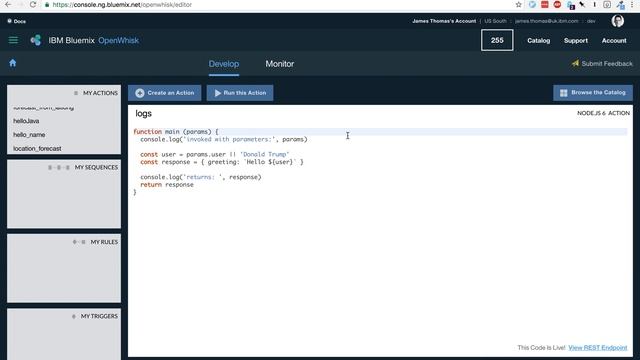The image size is (640, 360).
Task: Go to OpenWhisk home via house icon
Action: coord(13,63)
